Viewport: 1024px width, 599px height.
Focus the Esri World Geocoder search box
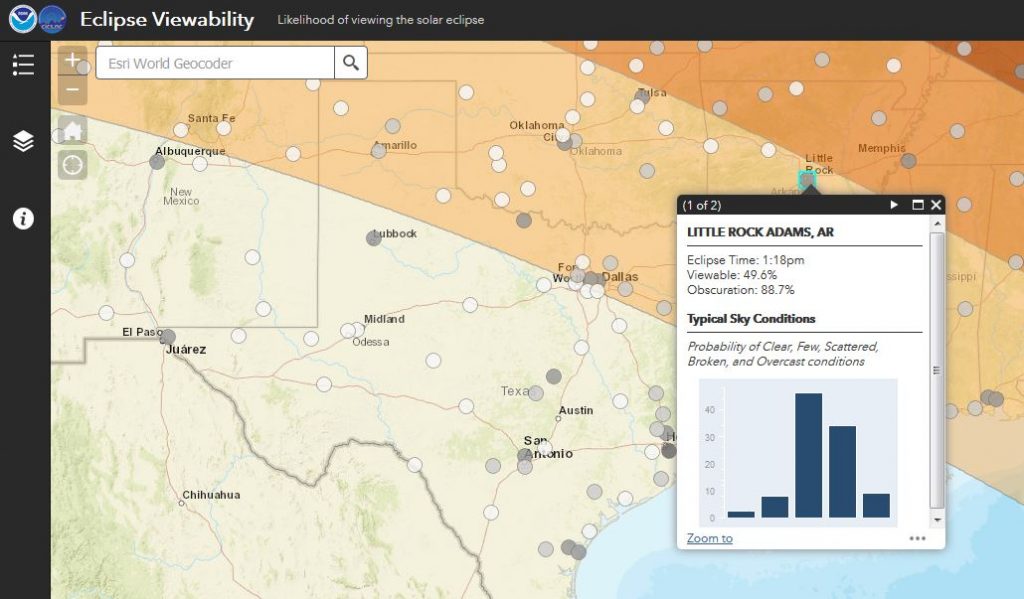click(x=215, y=63)
